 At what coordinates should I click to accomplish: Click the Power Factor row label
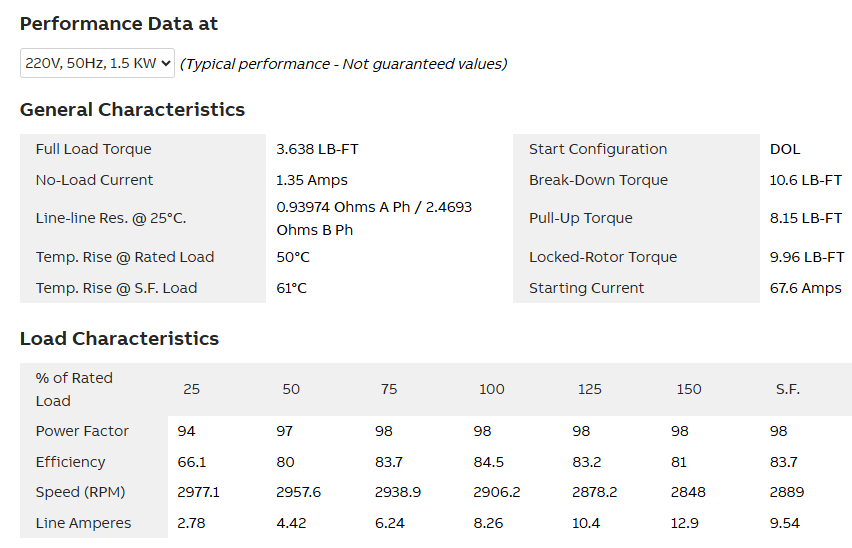82,431
